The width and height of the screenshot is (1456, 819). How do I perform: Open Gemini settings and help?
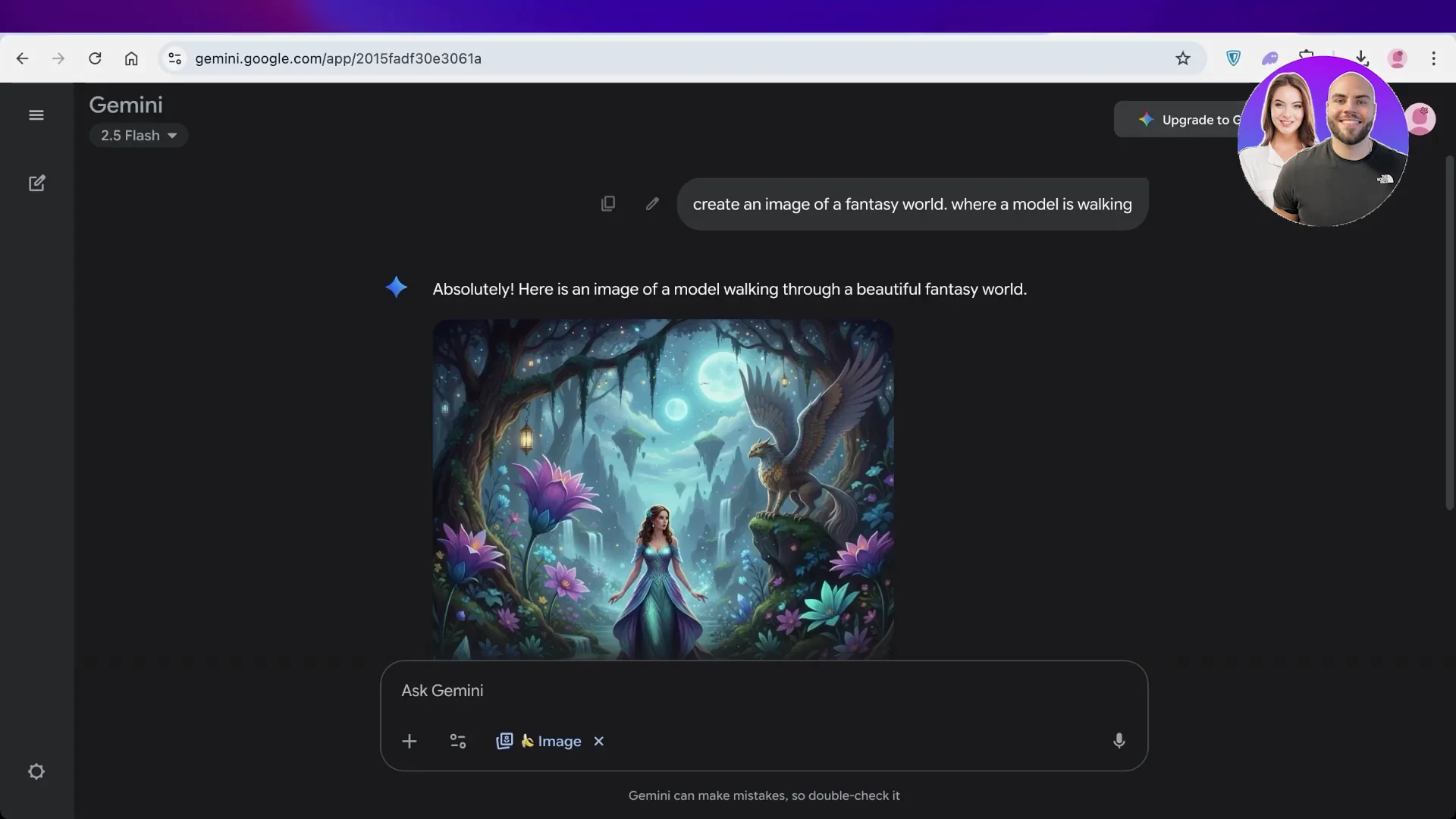click(36, 771)
